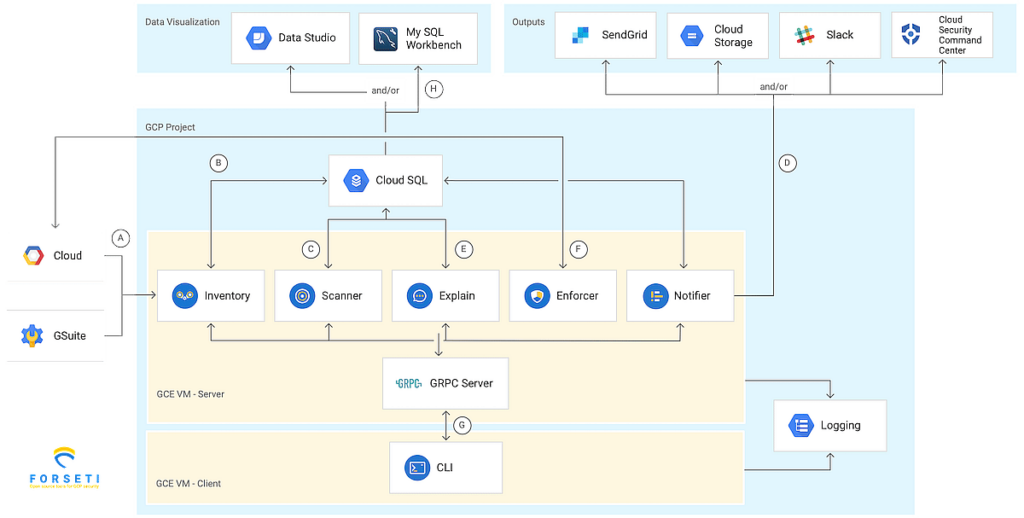
Task: Click the "Inventory" label
Action: click(x=227, y=296)
